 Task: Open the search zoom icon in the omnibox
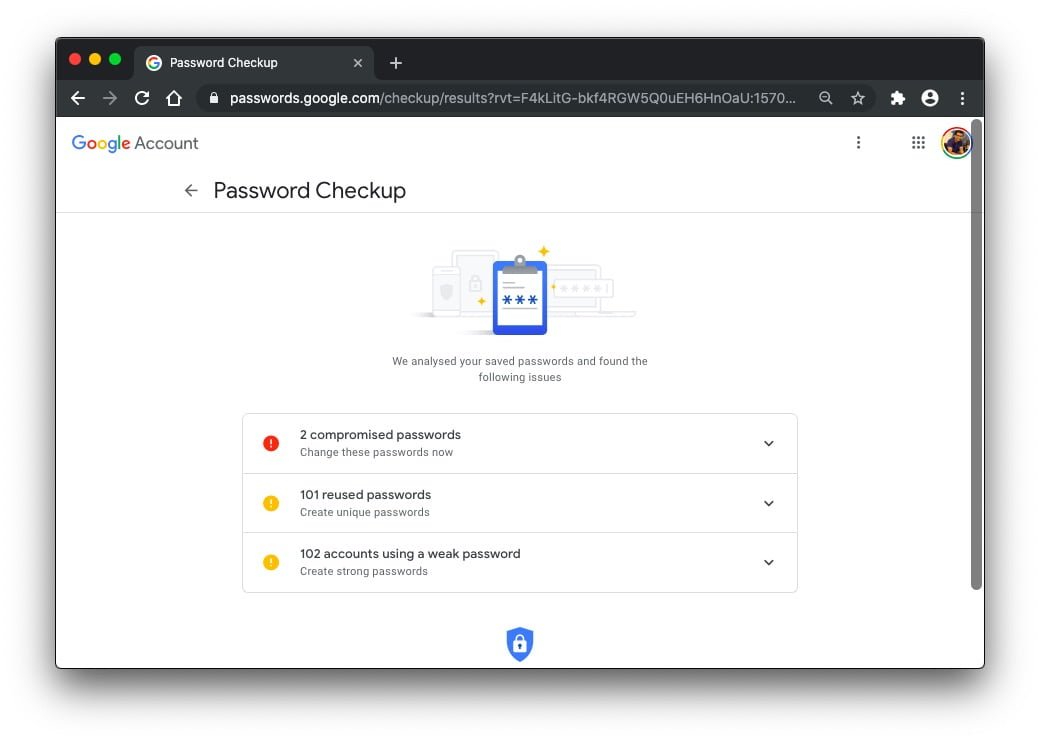coord(825,98)
